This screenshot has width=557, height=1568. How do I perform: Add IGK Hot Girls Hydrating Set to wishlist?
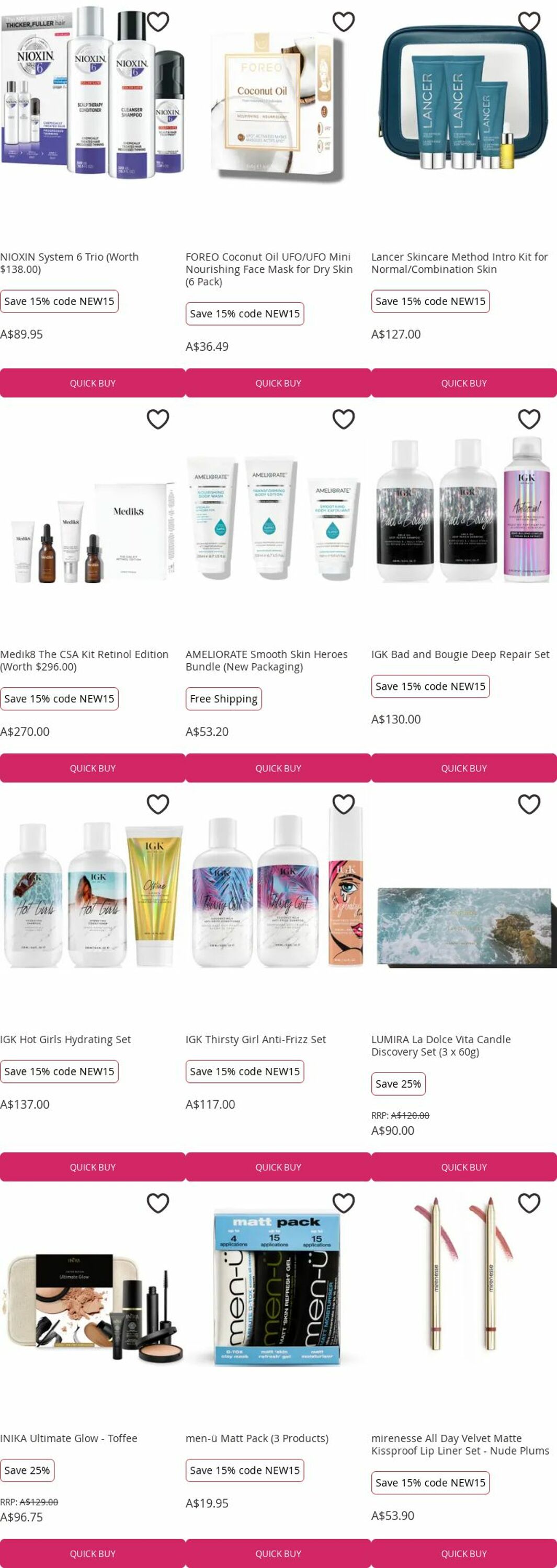point(158,804)
